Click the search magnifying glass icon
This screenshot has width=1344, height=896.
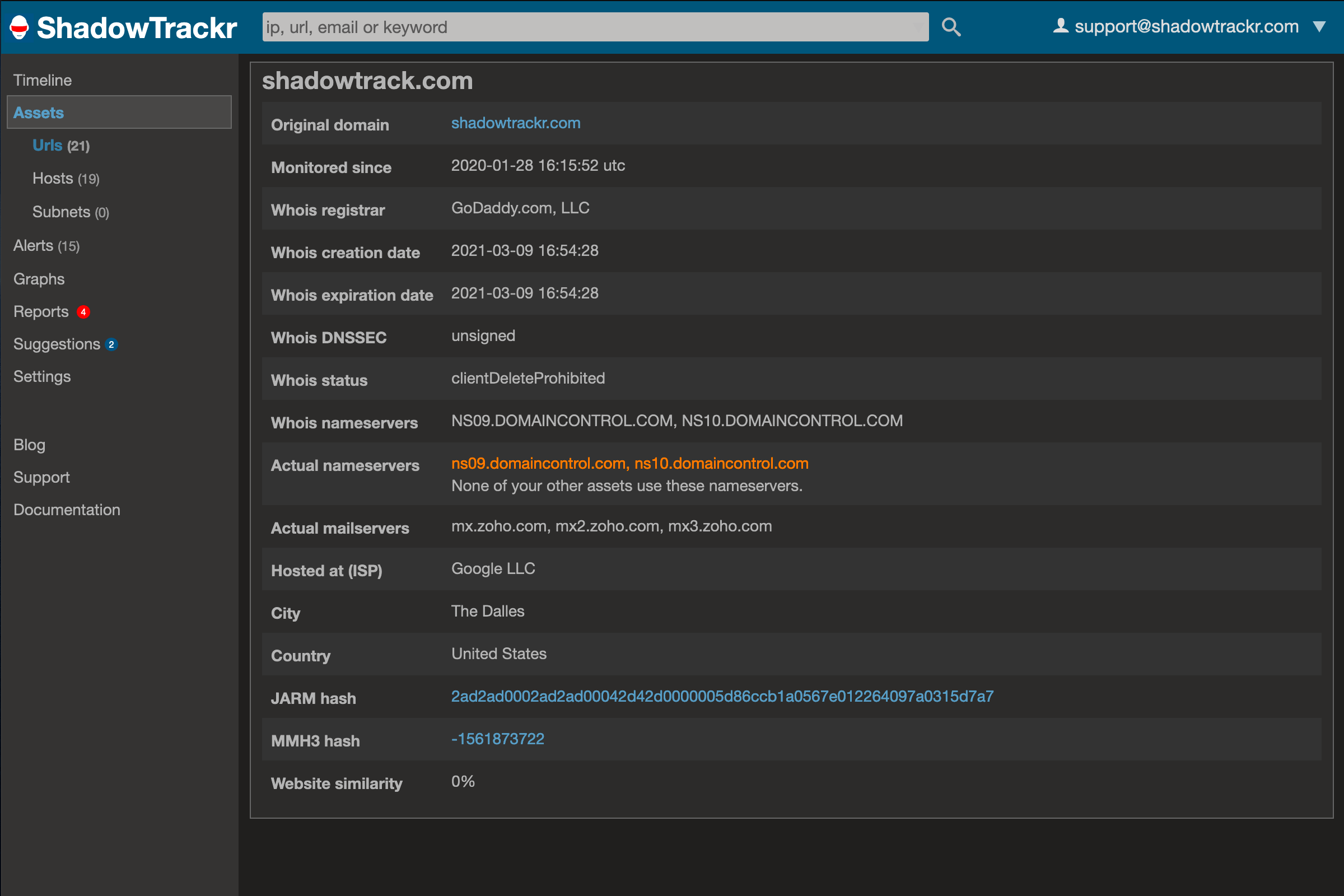950,26
